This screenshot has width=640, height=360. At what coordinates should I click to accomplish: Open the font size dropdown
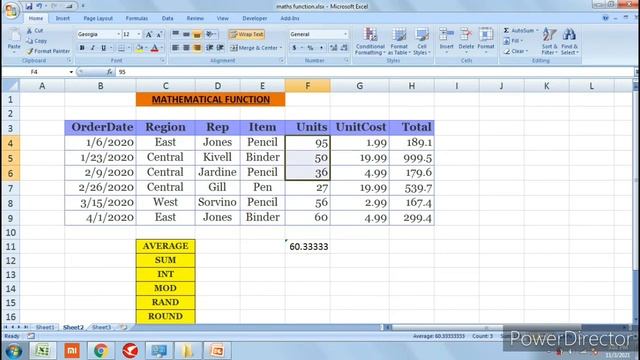pyautogui.click(x=139, y=35)
